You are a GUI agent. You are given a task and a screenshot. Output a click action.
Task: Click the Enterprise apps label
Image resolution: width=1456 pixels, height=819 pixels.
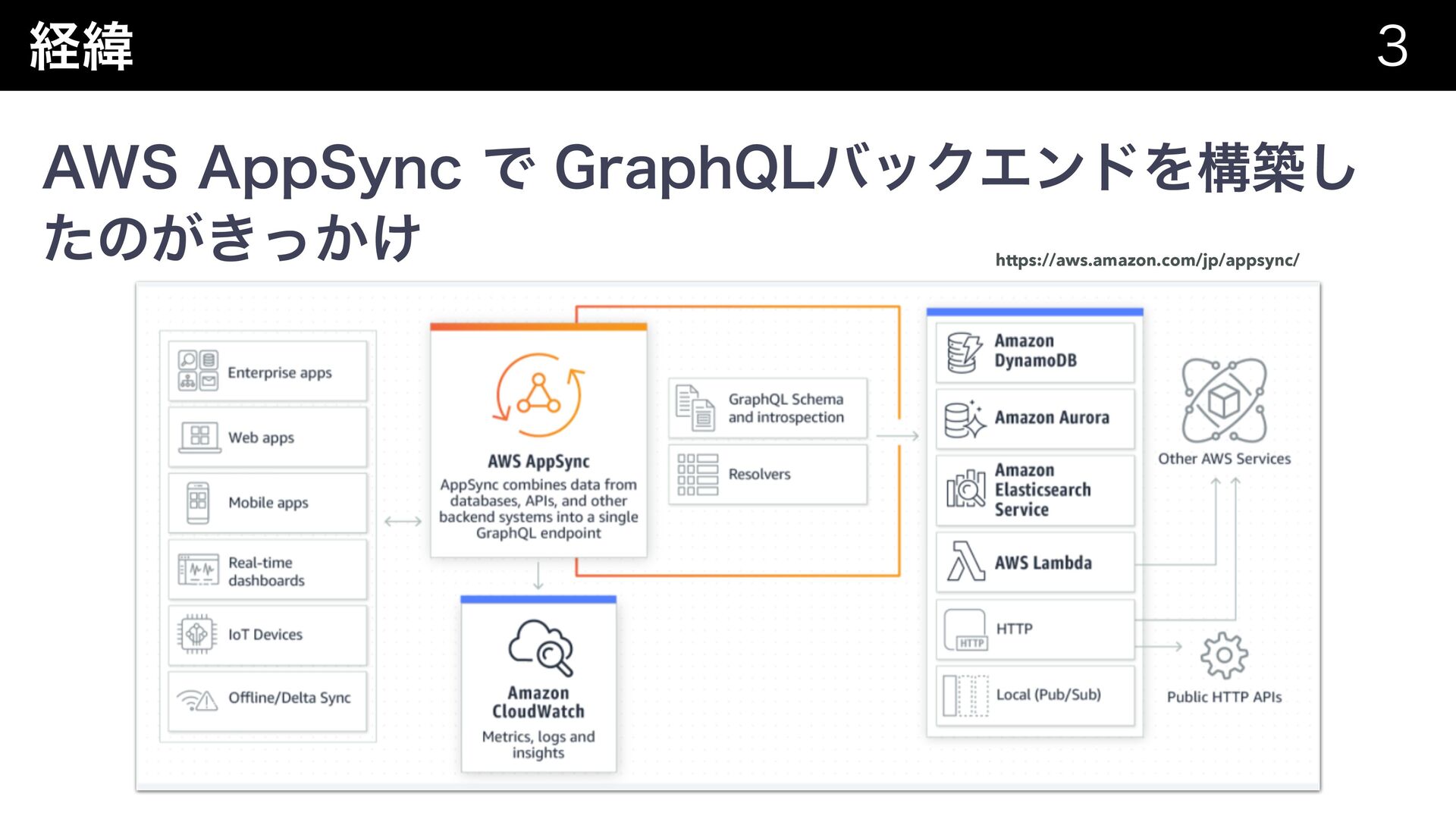(x=280, y=372)
